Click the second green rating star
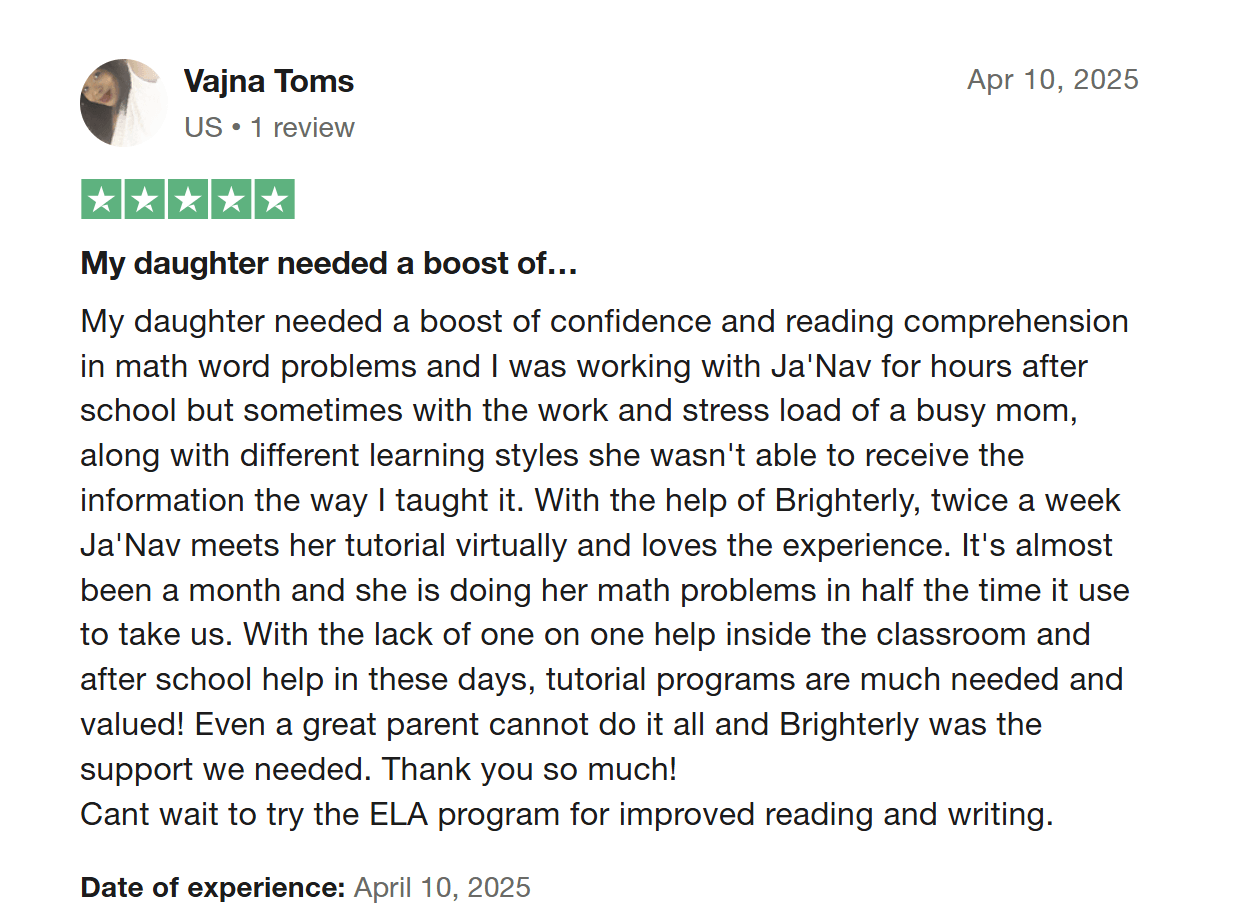The width and height of the screenshot is (1241, 924). coord(144,199)
